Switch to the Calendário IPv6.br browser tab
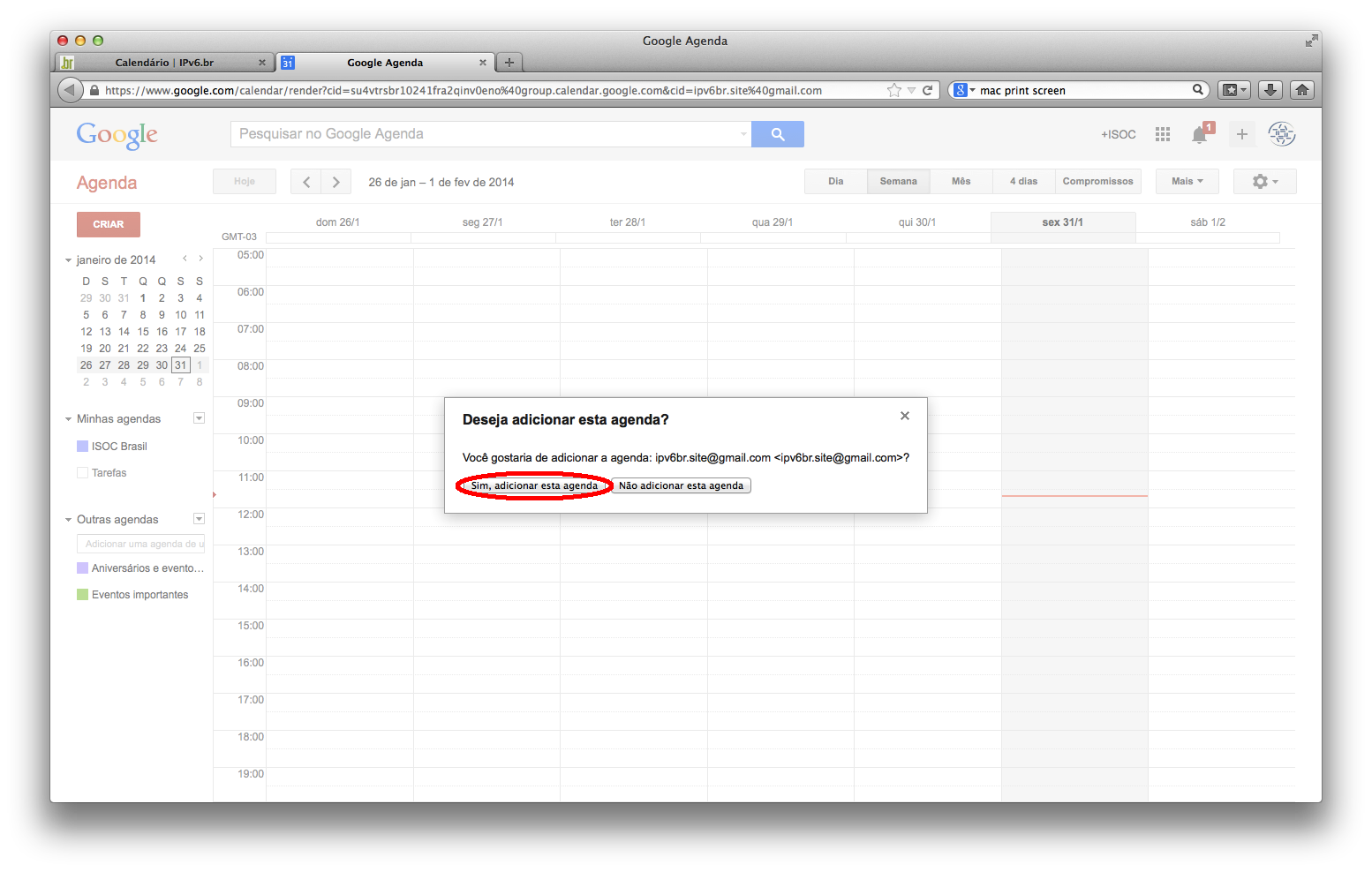This screenshot has width=1372, height=872. tap(164, 63)
